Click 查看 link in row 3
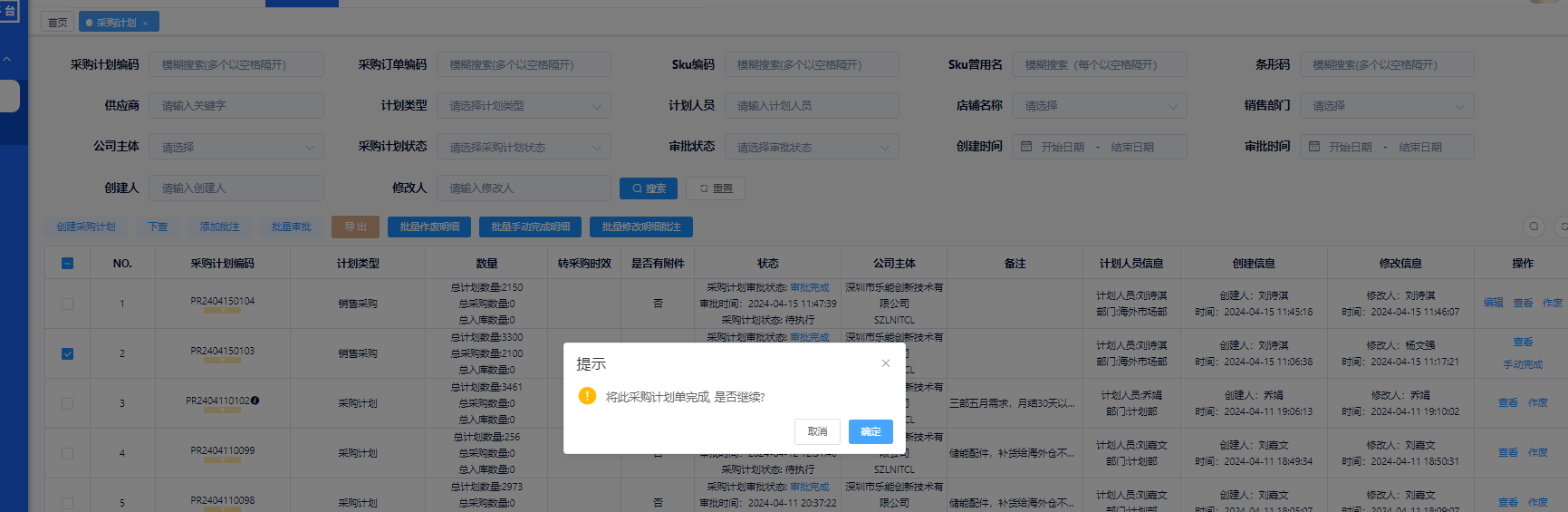The height and width of the screenshot is (512, 1568). 1508,402
